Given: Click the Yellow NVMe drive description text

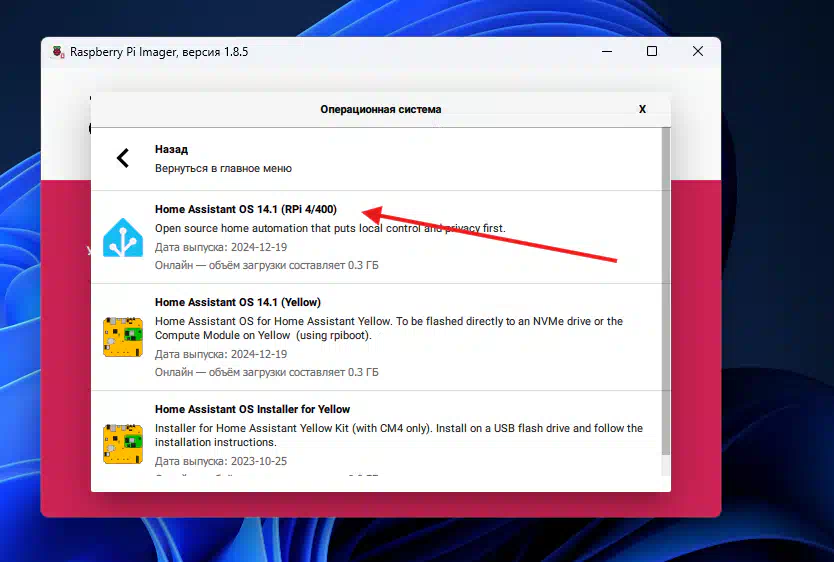Looking at the screenshot, I should tap(389, 328).
